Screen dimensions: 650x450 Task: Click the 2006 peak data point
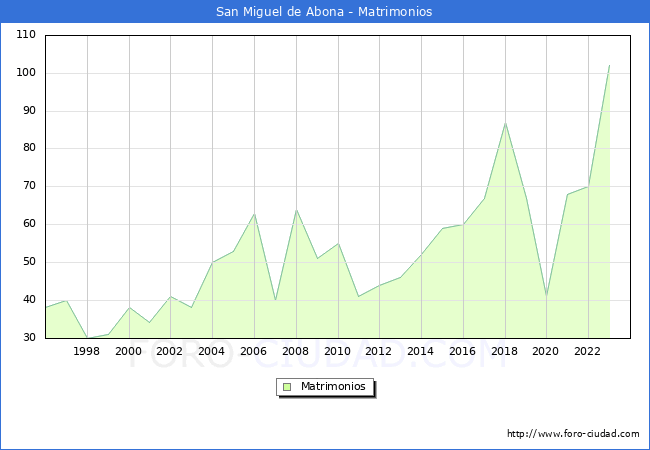pos(254,213)
